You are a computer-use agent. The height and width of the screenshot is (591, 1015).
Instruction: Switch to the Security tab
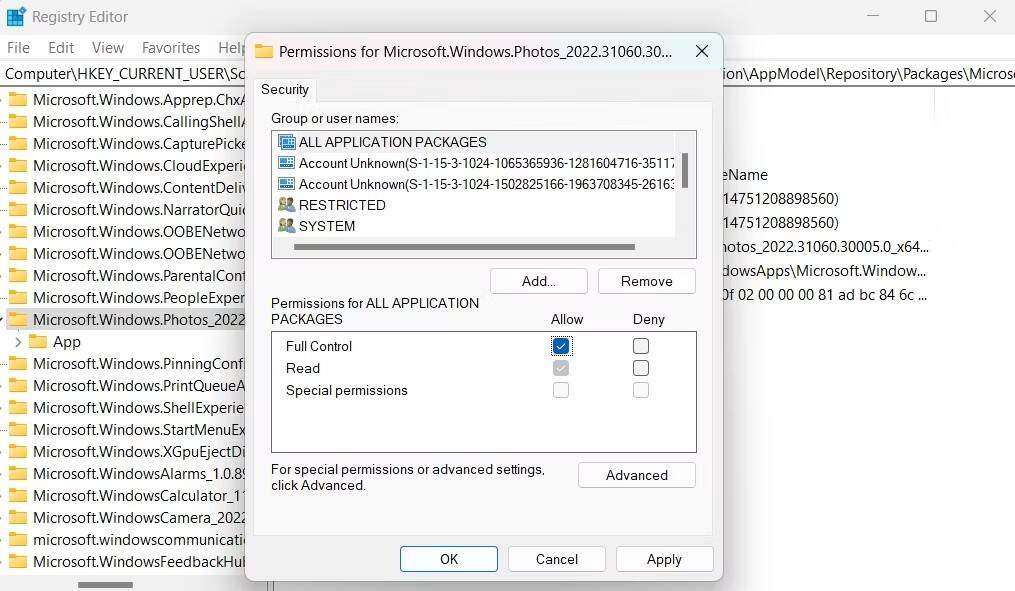[x=284, y=90]
